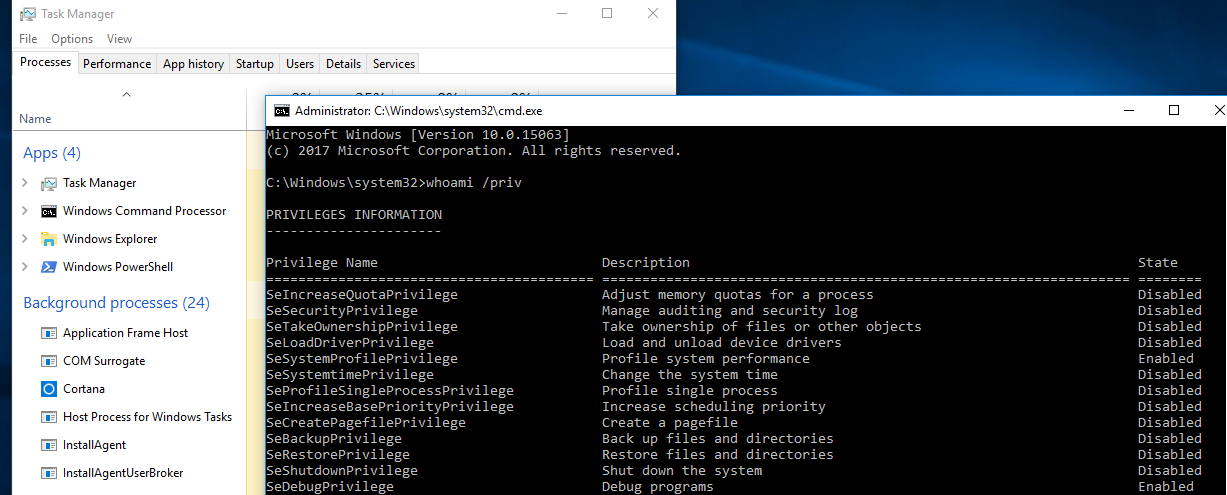Select the Background processes (24) heading
1227x495 pixels.
click(116, 303)
